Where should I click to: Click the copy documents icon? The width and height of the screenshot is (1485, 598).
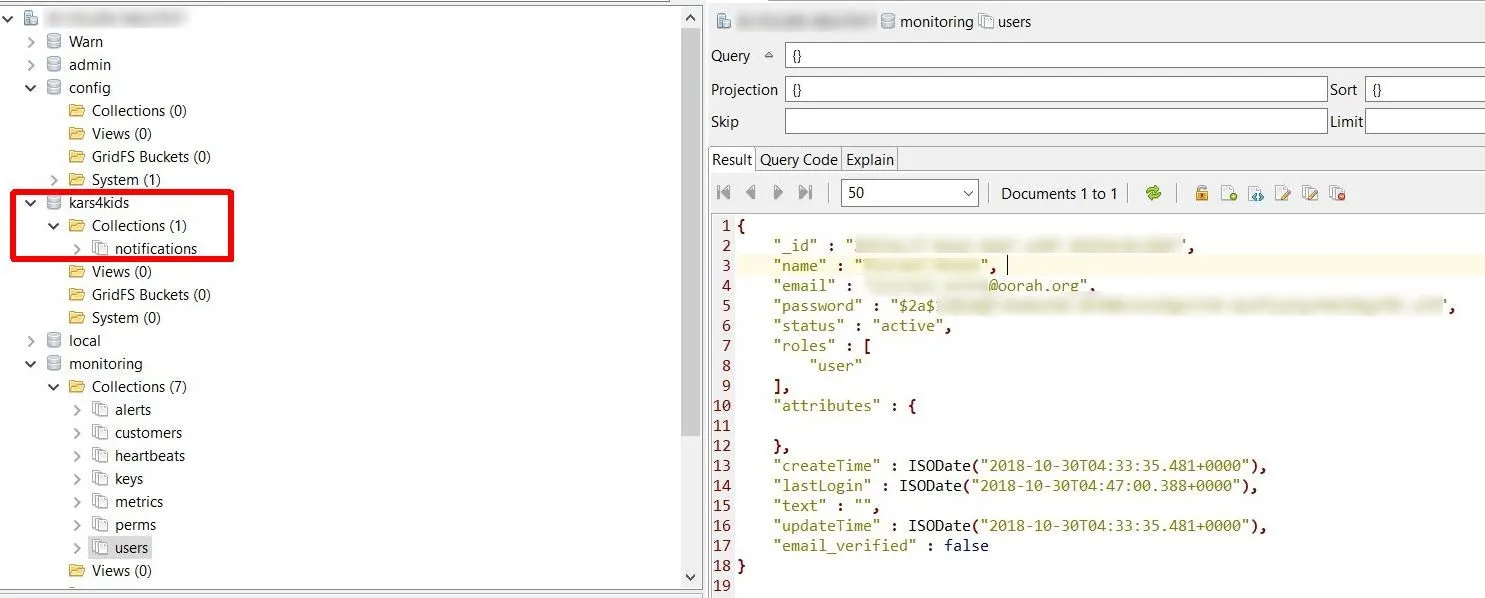(1310, 193)
